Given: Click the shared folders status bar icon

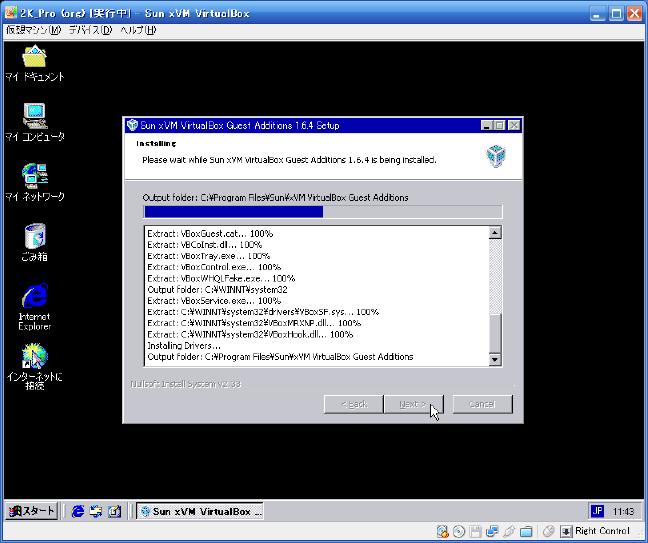Looking at the screenshot, I should (526, 531).
